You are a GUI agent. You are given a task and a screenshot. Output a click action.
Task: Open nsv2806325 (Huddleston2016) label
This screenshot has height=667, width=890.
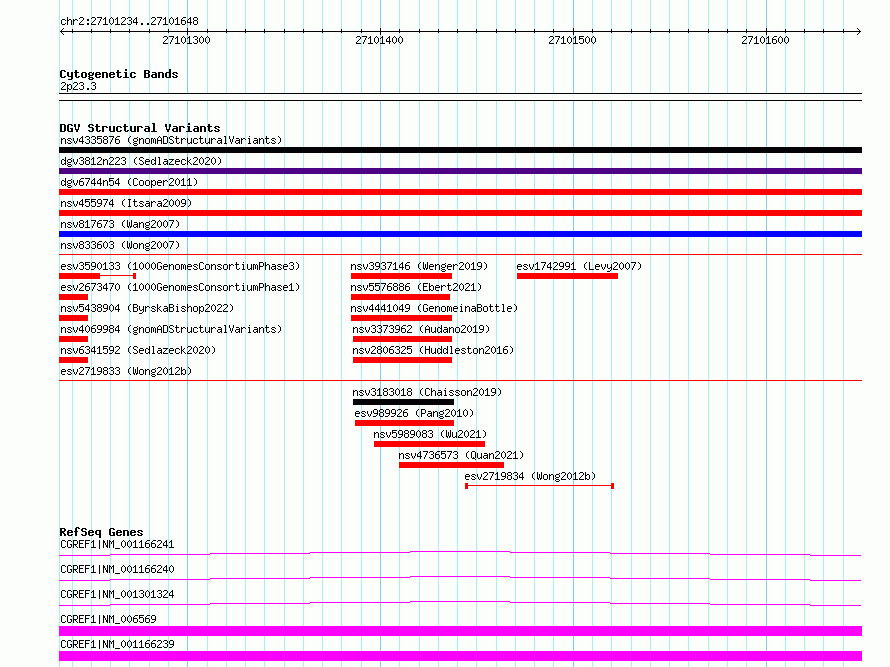click(x=433, y=350)
